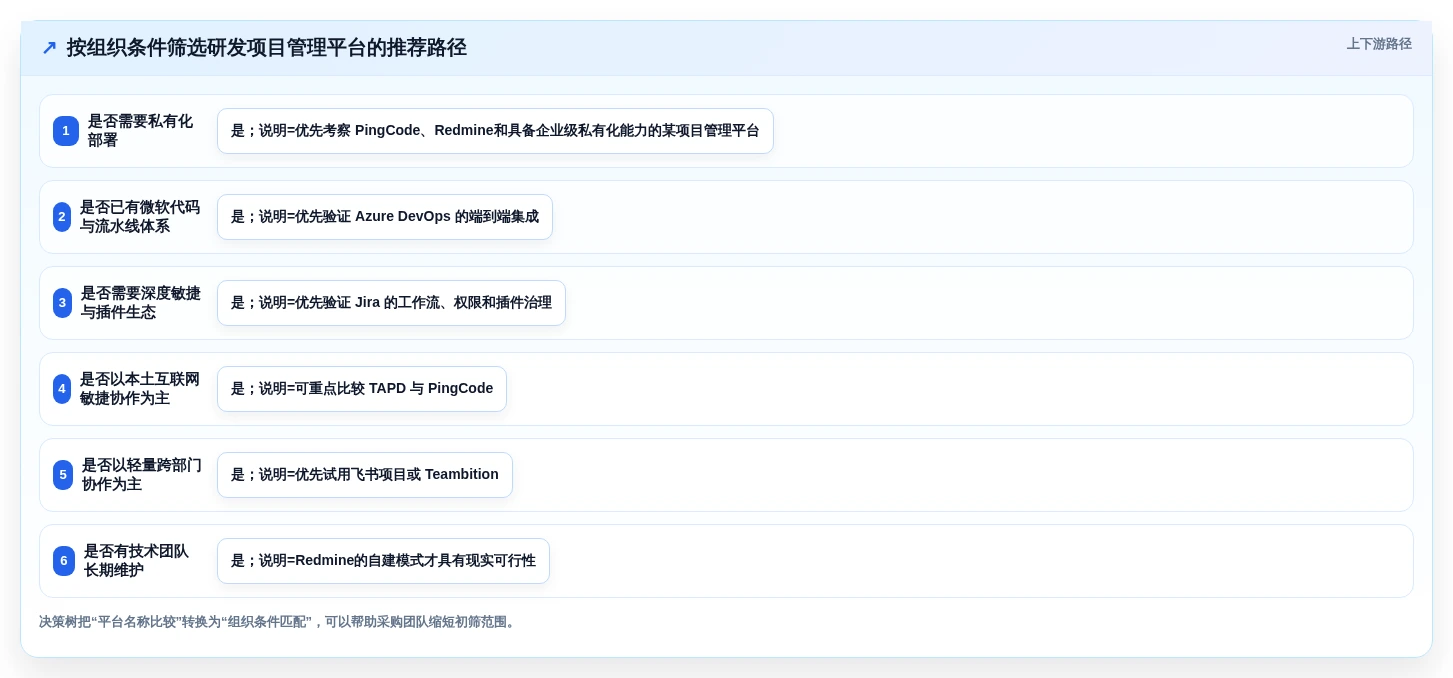Select step number badge 4
1453x678 pixels.
point(62,389)
